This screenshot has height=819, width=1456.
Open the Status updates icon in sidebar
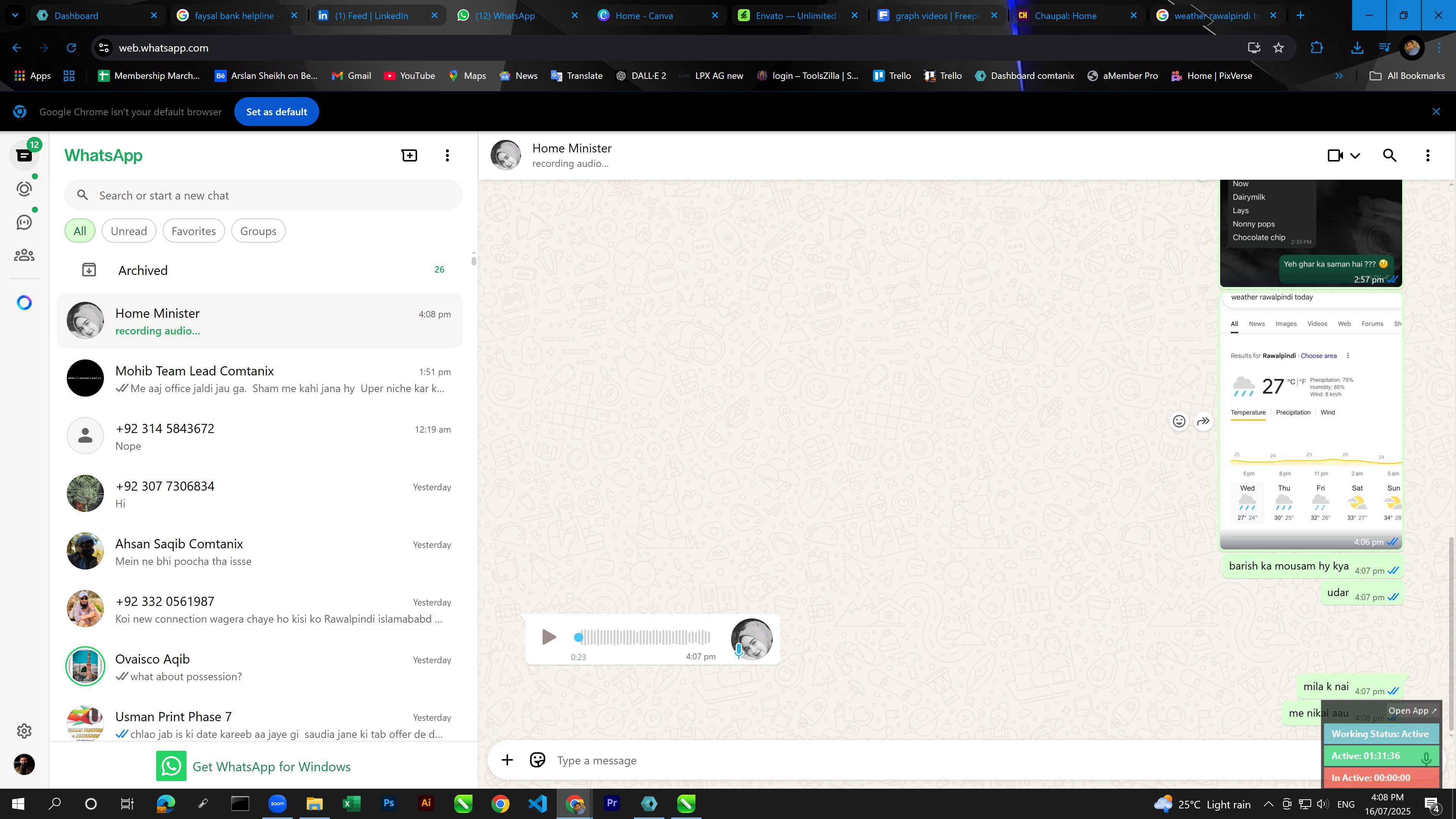coord(24,189)
